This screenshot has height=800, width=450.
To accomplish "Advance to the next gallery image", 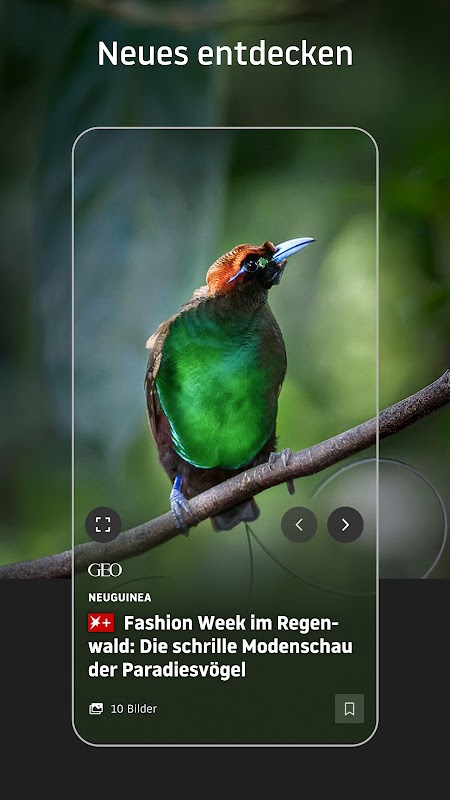I will tap(345, 524).
